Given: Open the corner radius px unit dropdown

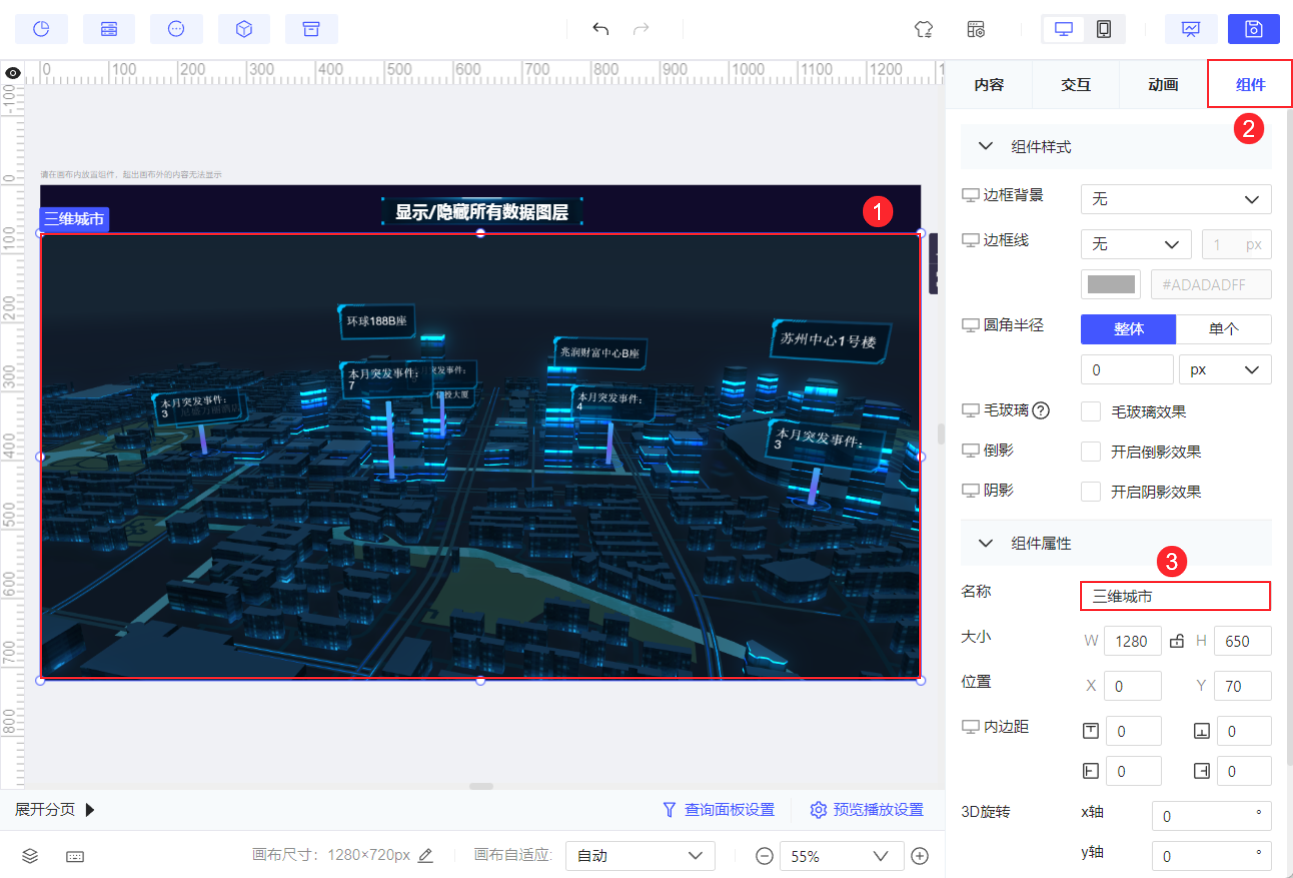Looking at the screenshot, I should [x=1225, y=369].
